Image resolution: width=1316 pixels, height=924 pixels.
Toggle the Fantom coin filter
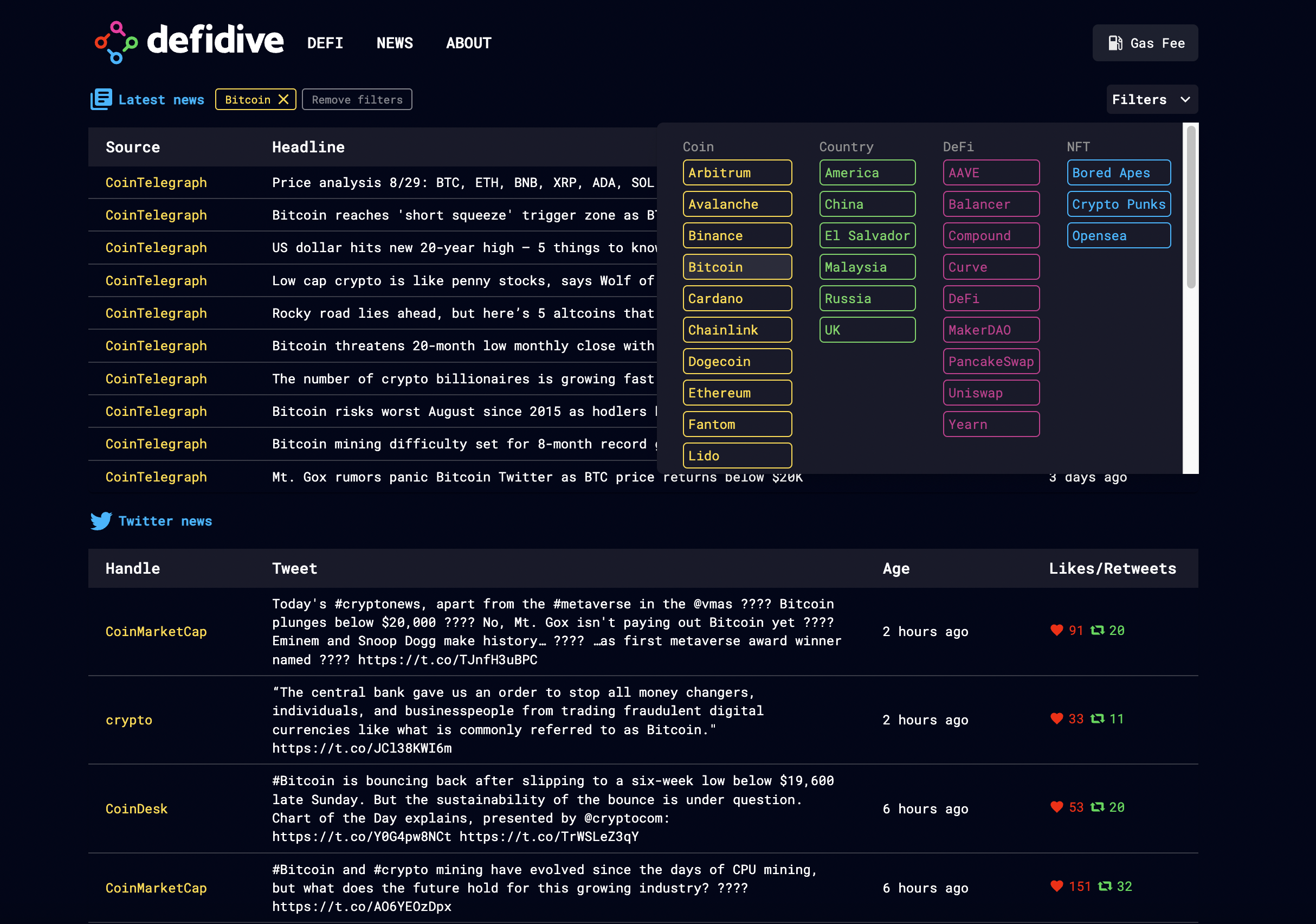pos(737,425)
